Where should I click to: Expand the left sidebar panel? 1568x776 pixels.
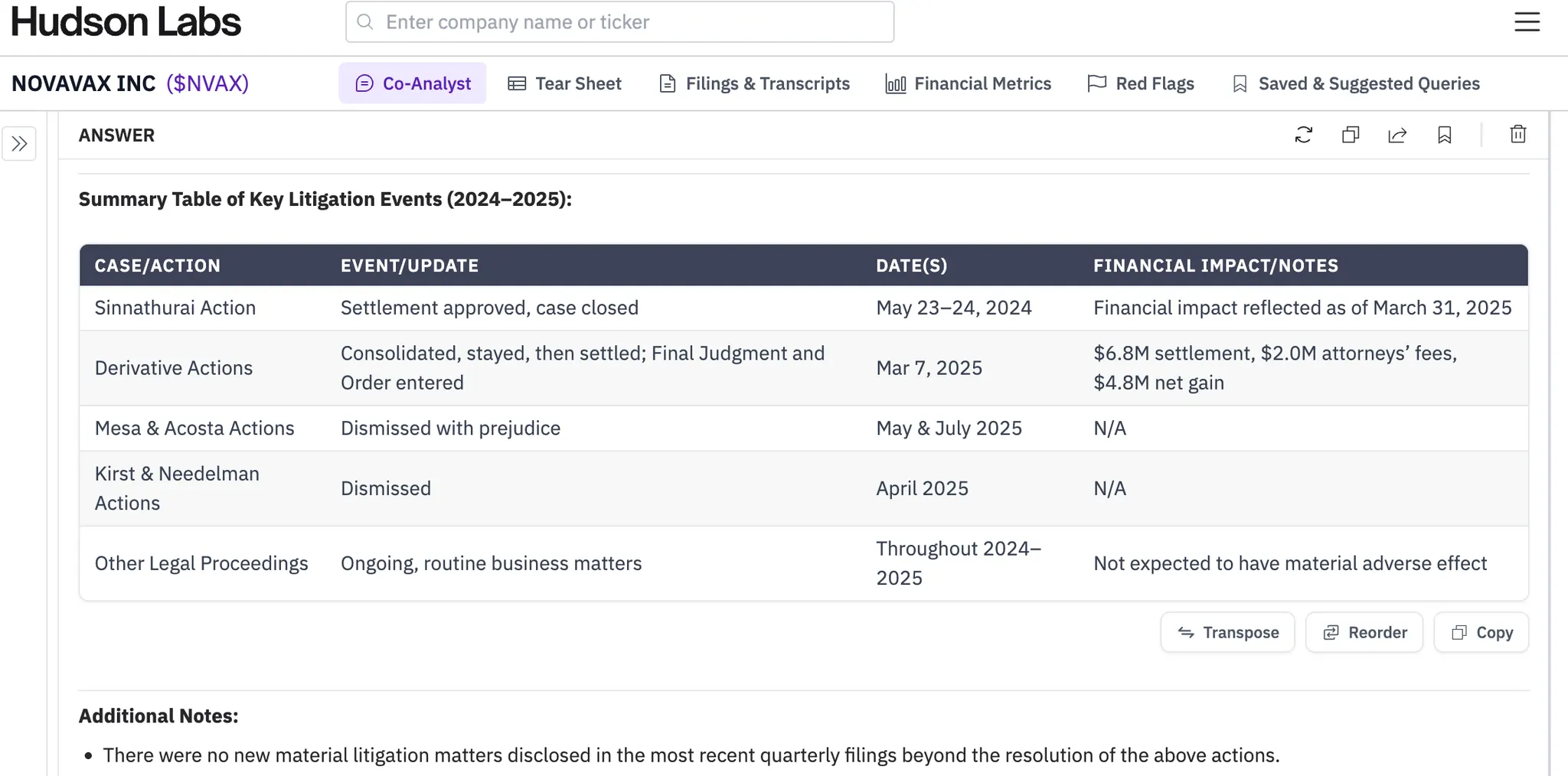19,144
